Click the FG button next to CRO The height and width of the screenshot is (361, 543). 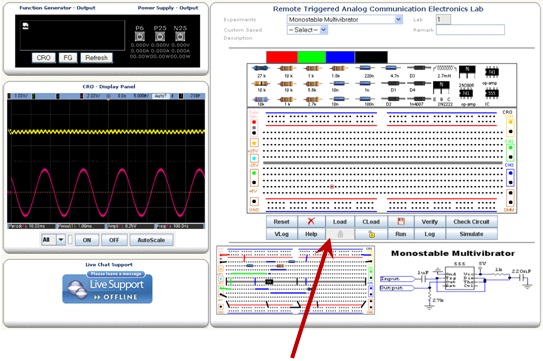(68, 58)
